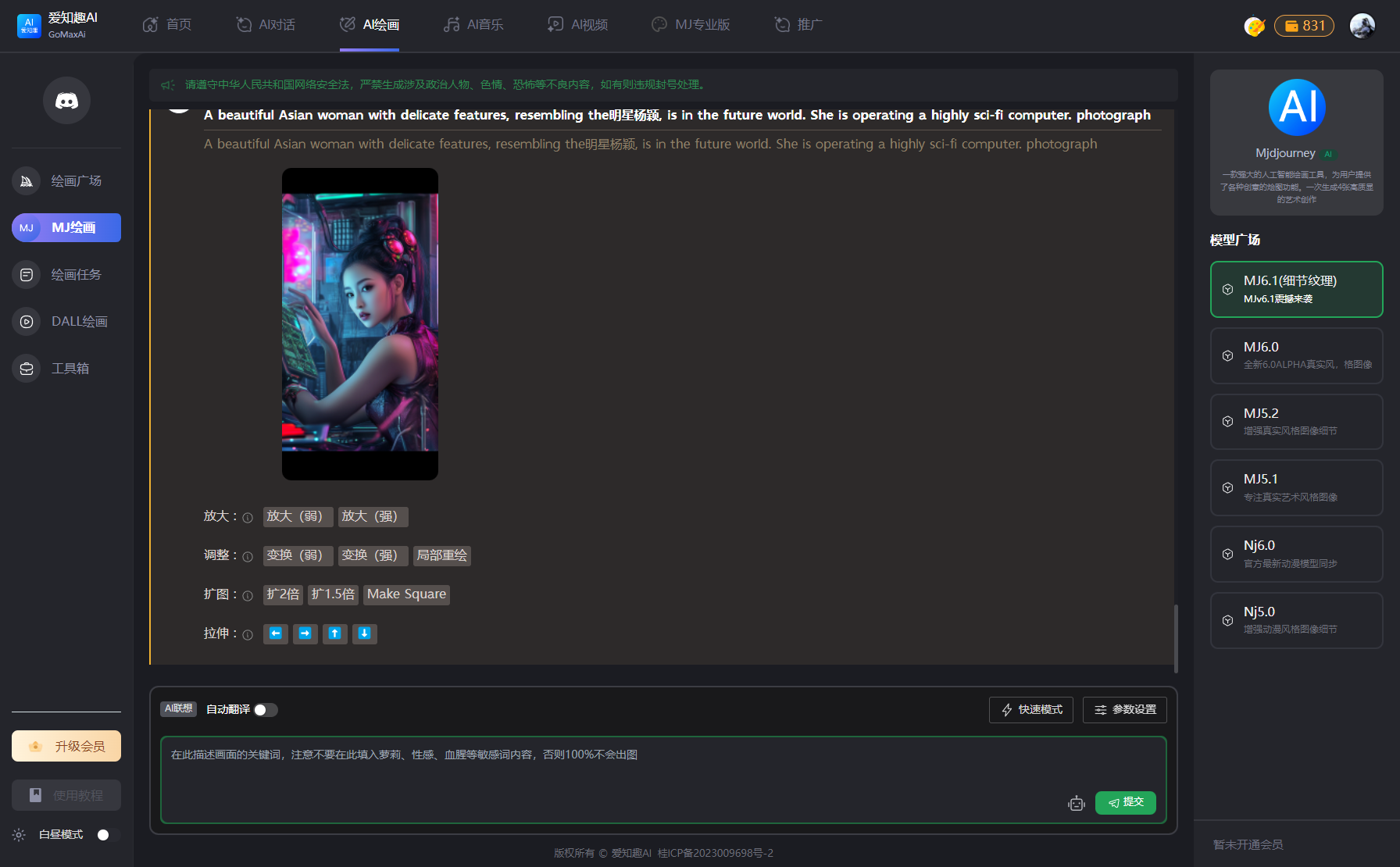
Task: Stretch image left with the left arrow icon
Action: coord(276,634)
